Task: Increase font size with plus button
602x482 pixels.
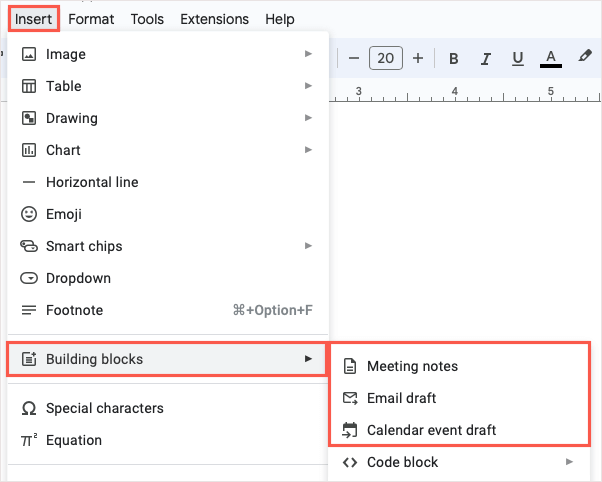Action: click(418, 59)
